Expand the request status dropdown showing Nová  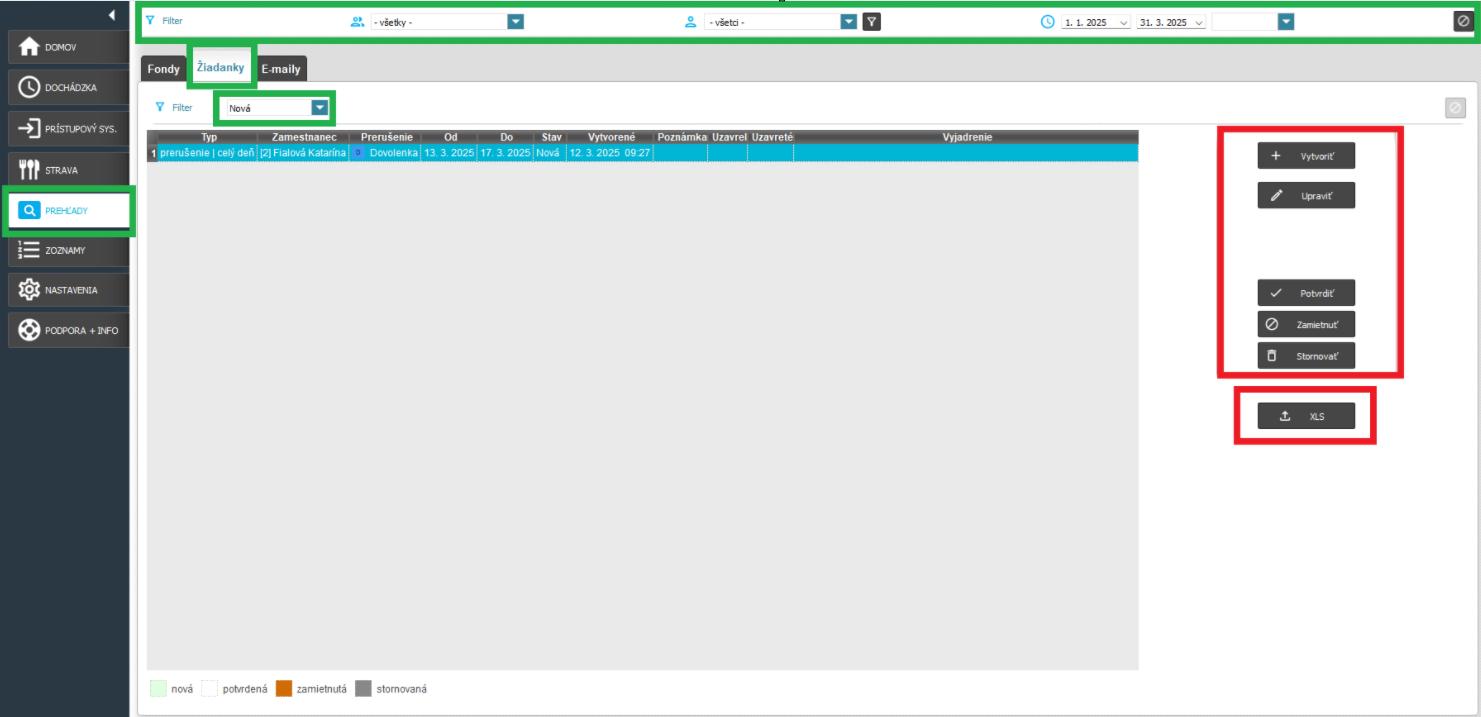coord(319,107)
